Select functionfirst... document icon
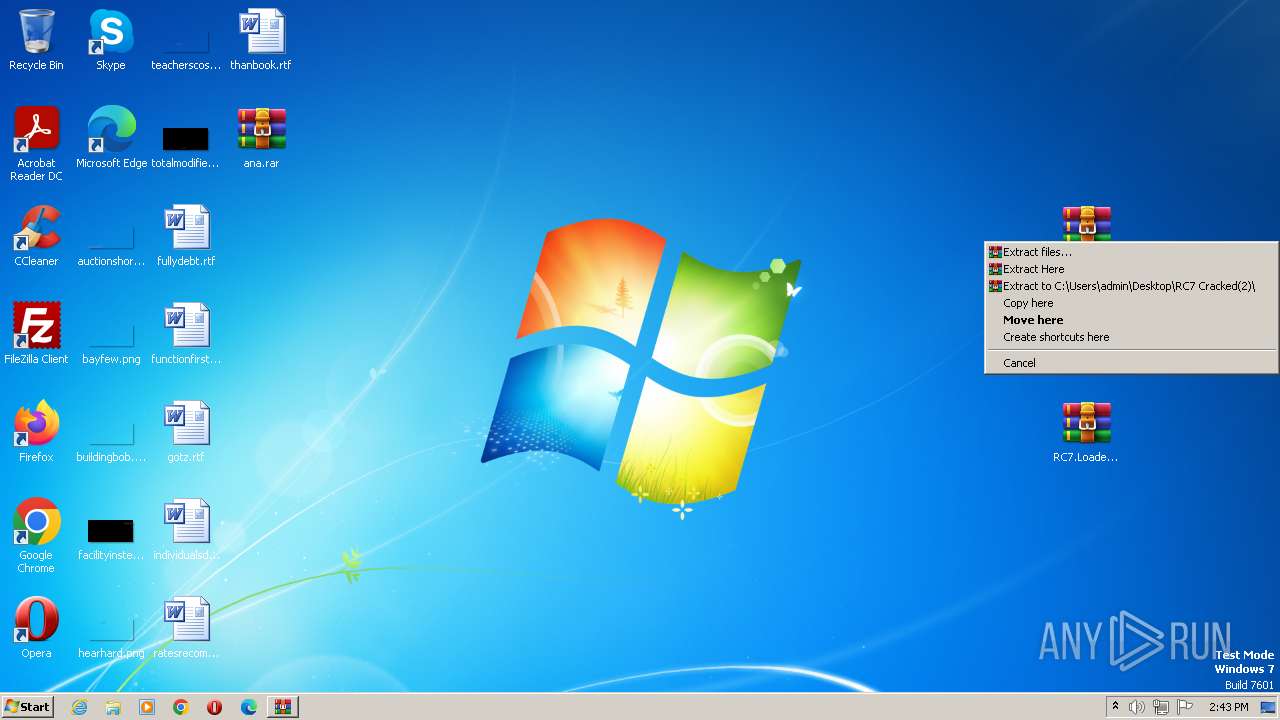 point(186,334)
